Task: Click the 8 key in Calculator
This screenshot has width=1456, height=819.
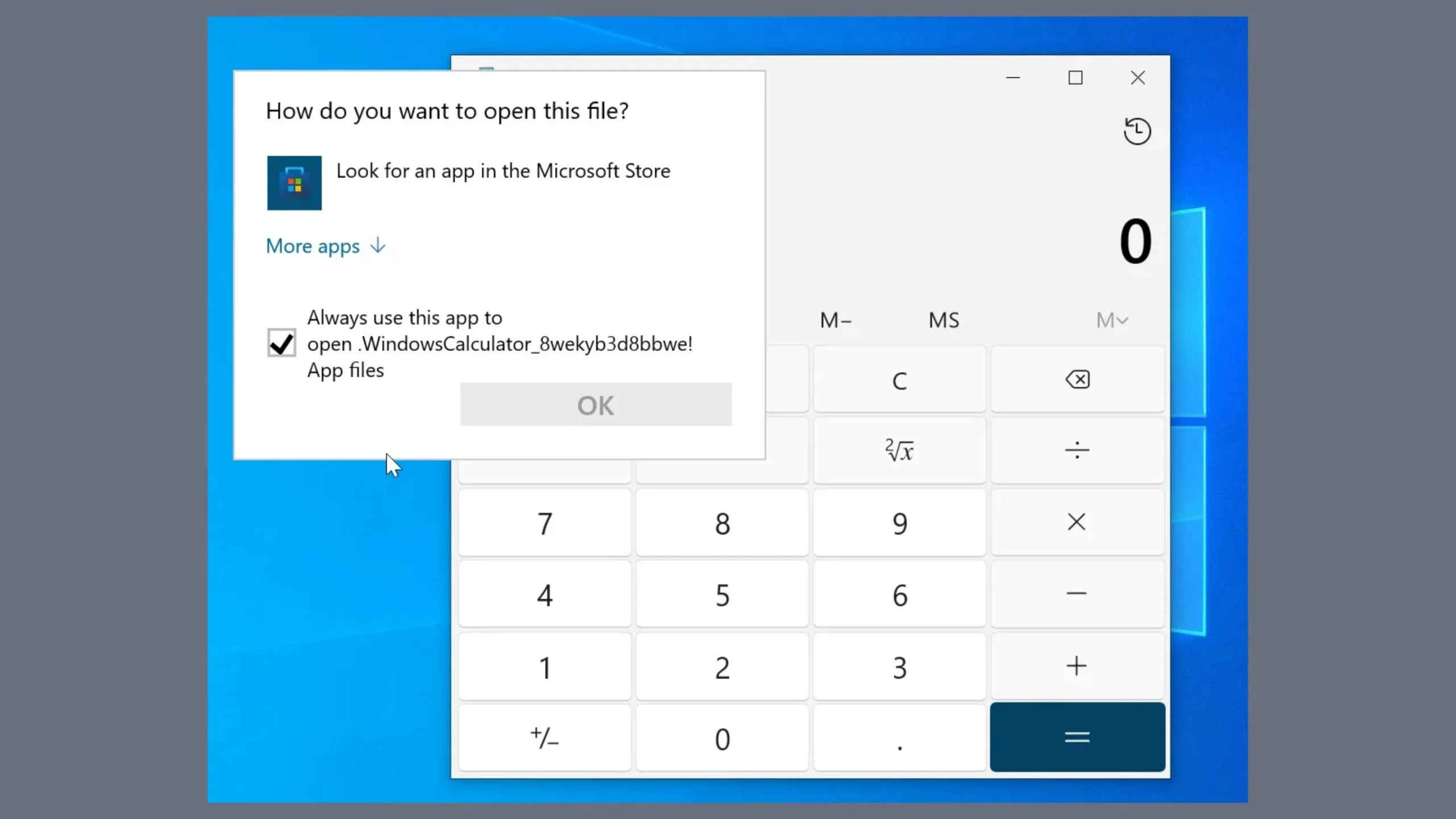Action: point(722,522)
